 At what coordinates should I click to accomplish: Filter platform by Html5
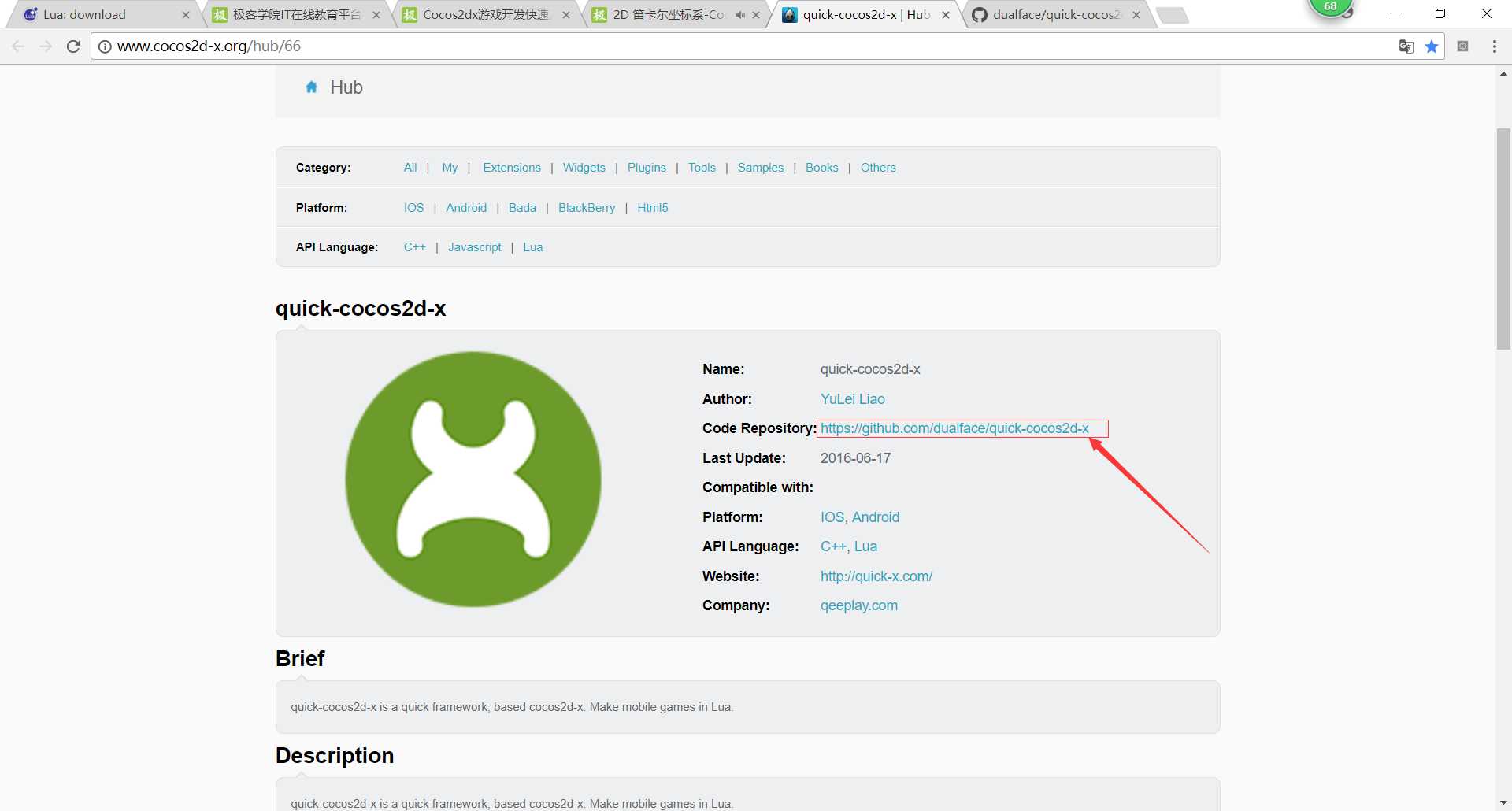(653, 208)
